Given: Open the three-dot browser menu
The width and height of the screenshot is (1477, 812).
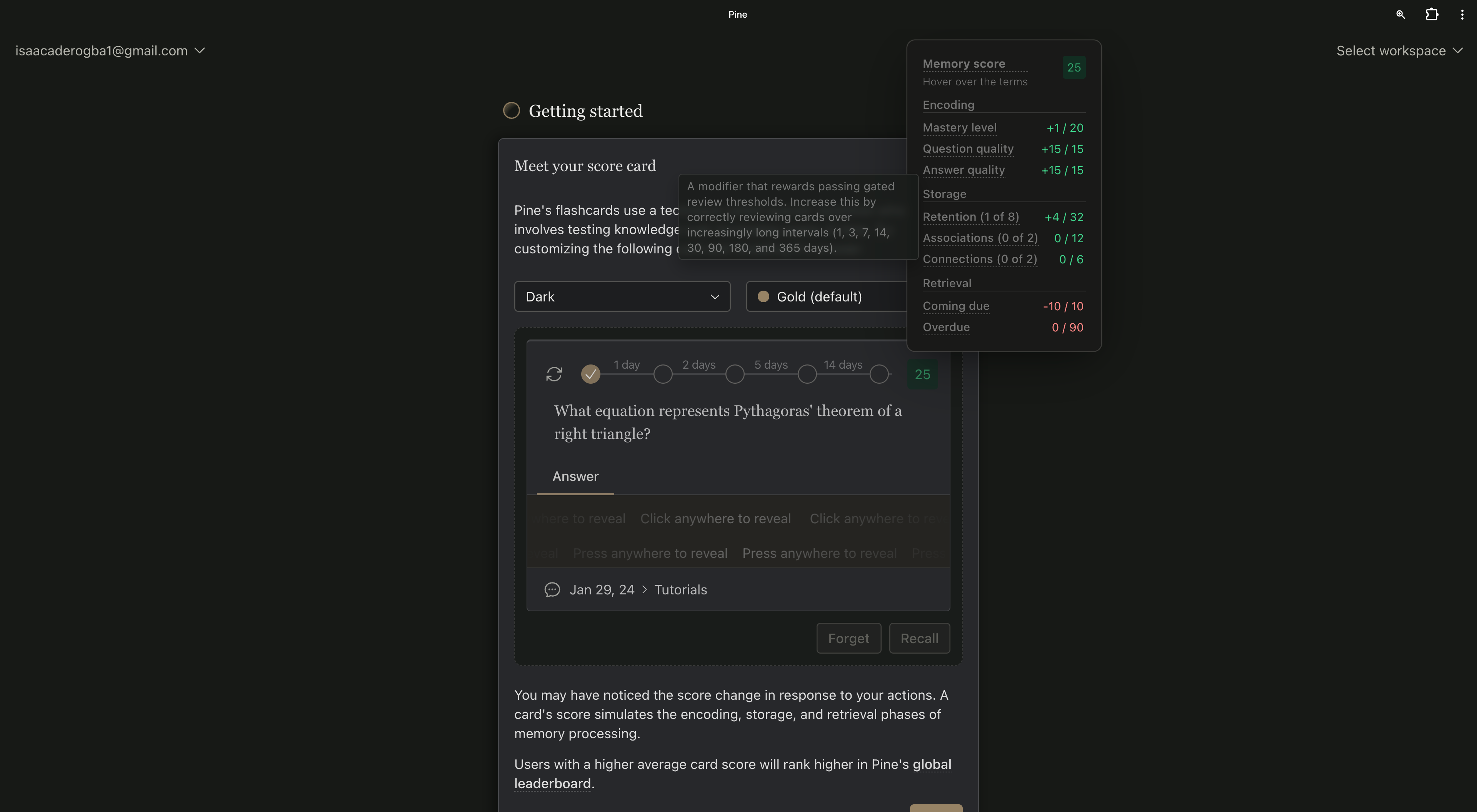Looking at the screenshot, I should 1462,14.
